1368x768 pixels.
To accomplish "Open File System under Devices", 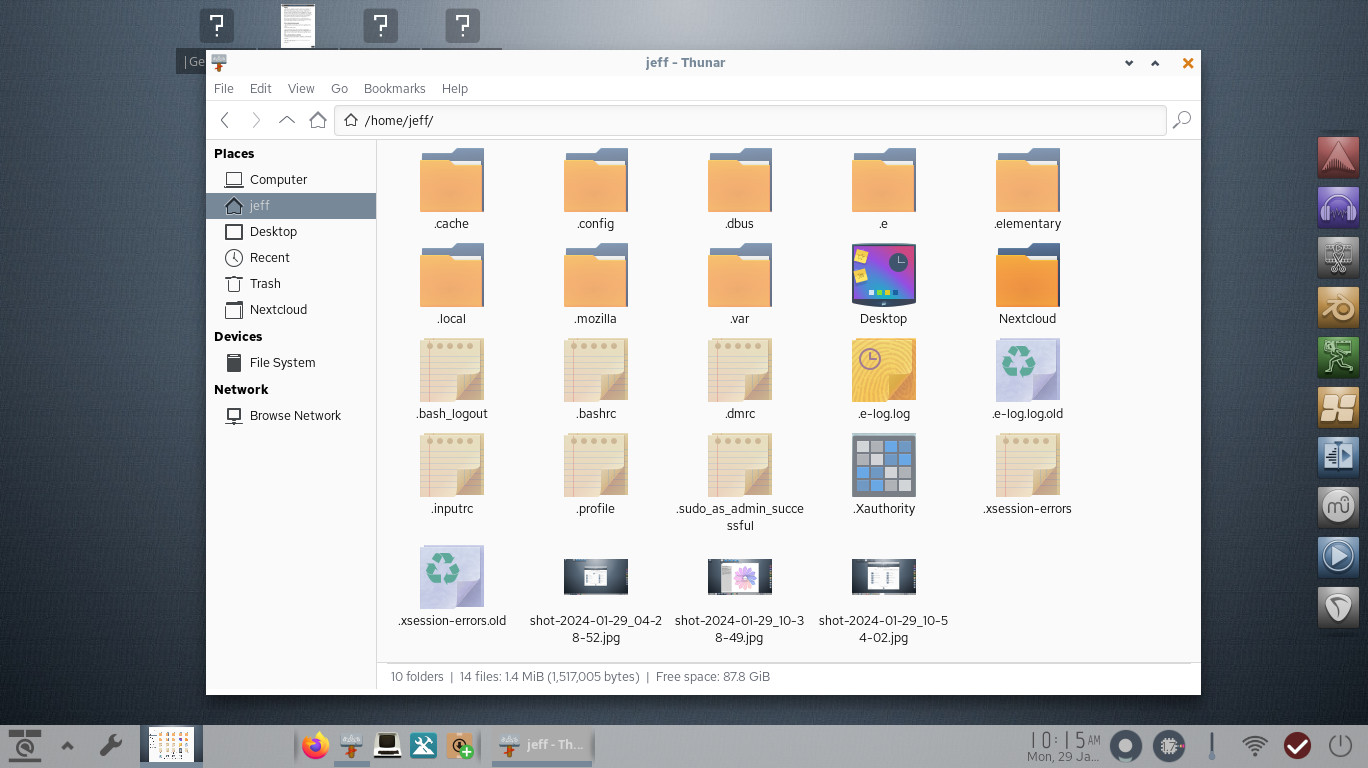I will (x=291, y=363).
